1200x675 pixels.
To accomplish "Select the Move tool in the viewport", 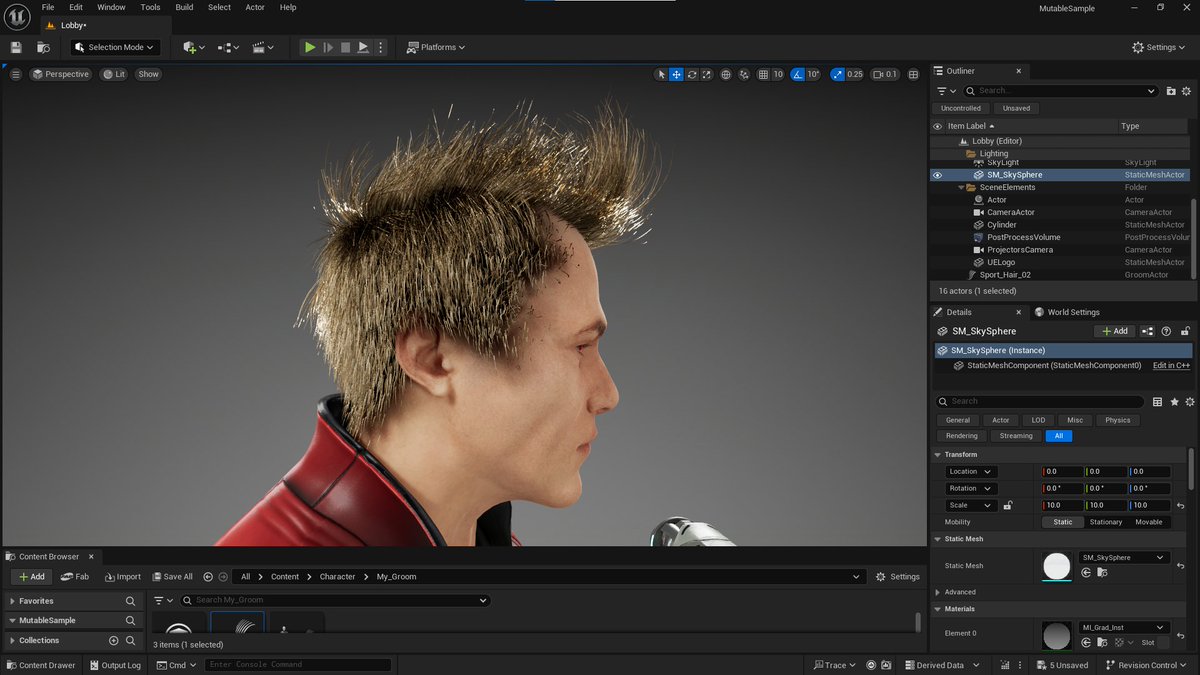I will (x=676, y=74).
